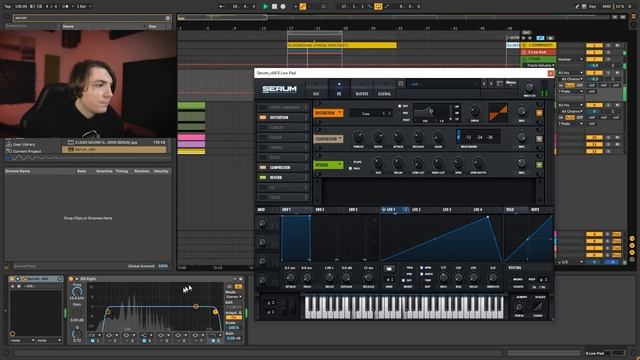Switch Serum to the GLOBAL tab
The image size is (640, 360).
[x=384, y=89]
